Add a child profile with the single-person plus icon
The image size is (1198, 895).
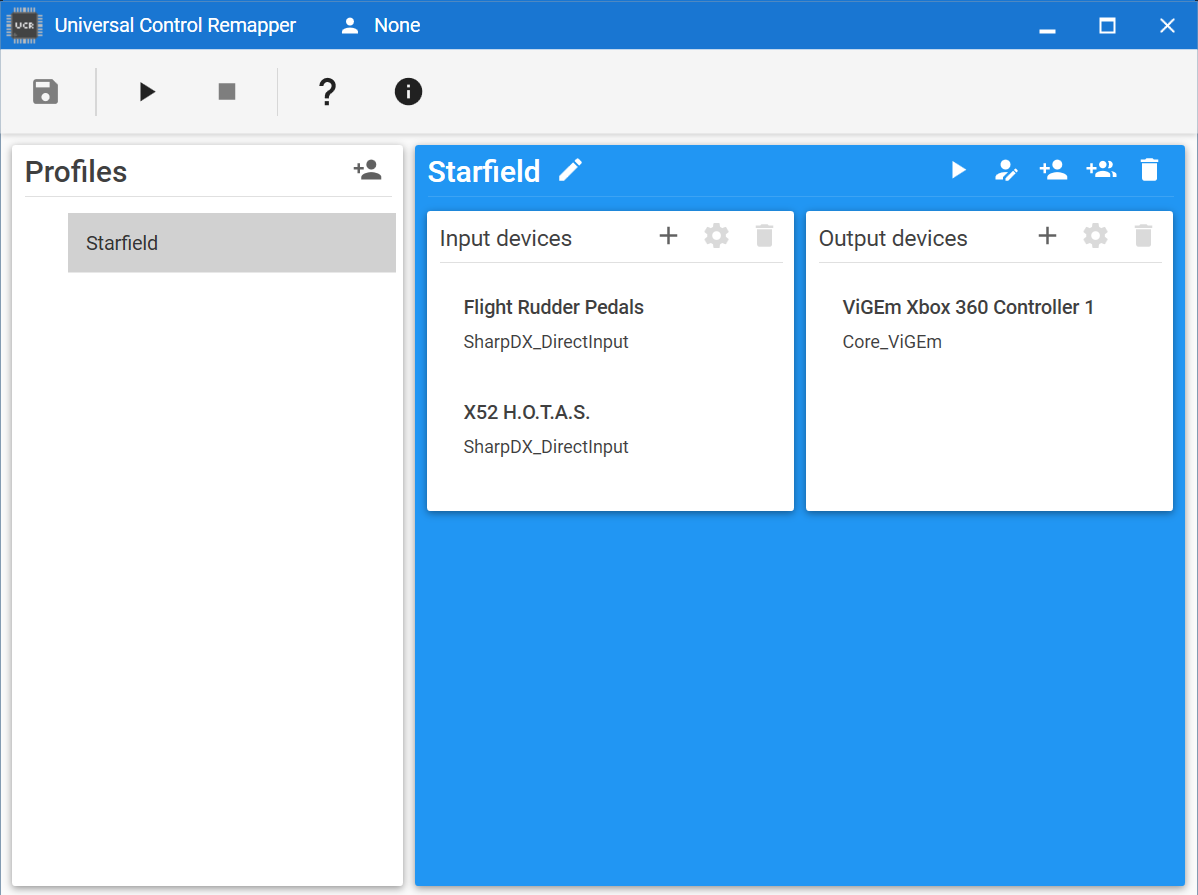click(1053, 170)
